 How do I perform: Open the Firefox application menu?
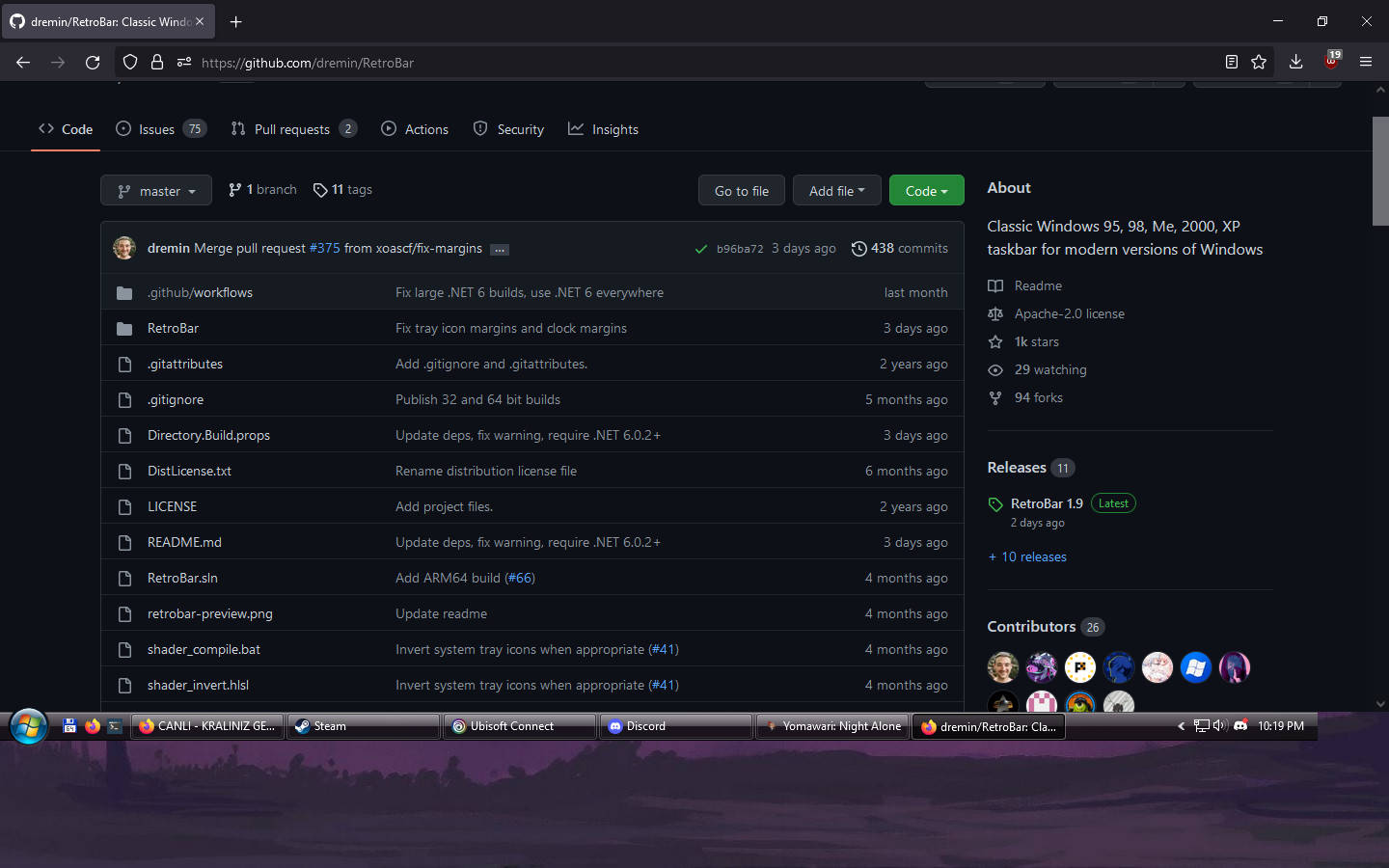[x=1366, y=61]
